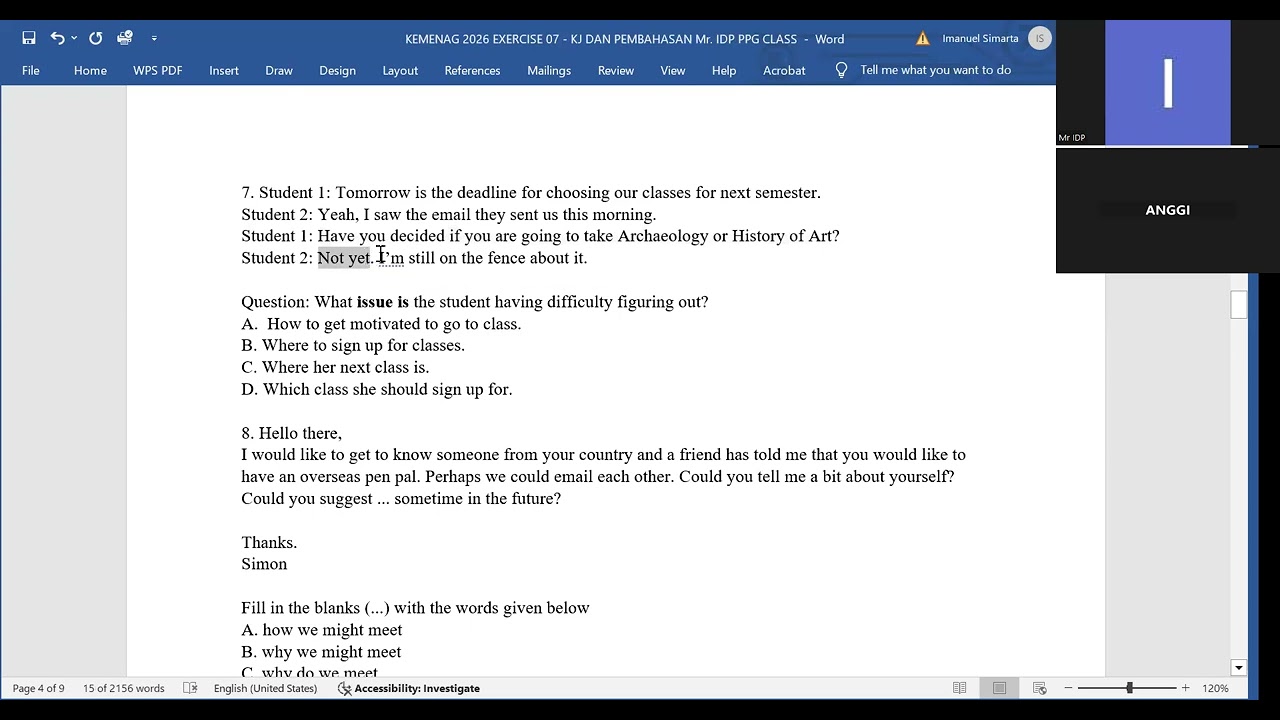Click the quick print icon in the title bar

[125, 38]
